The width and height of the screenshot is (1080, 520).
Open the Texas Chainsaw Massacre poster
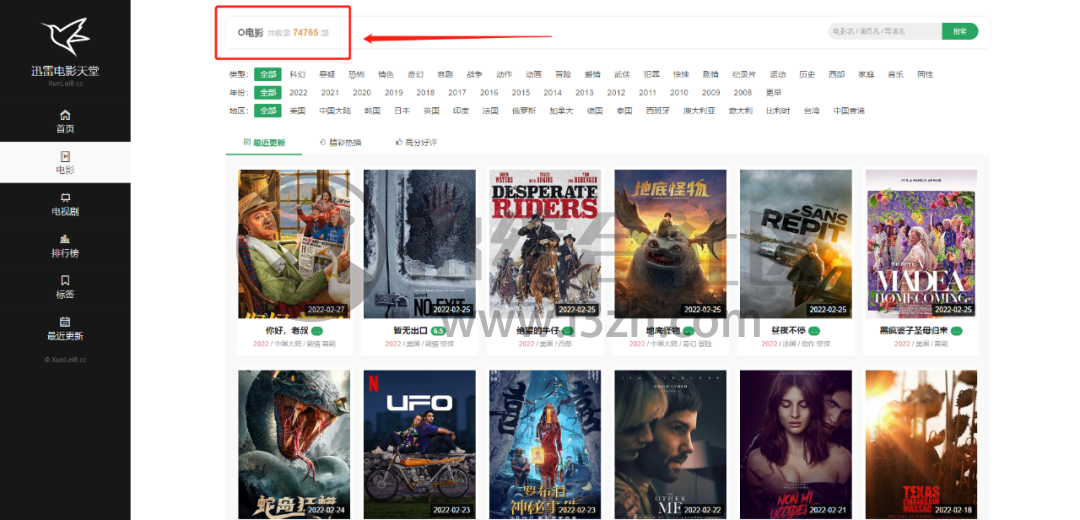tap(921, 445)
